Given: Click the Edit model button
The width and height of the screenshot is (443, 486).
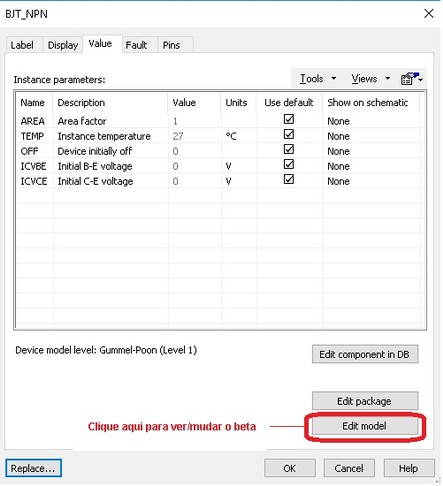Looking at the screenshot, I should pos(365,426).
